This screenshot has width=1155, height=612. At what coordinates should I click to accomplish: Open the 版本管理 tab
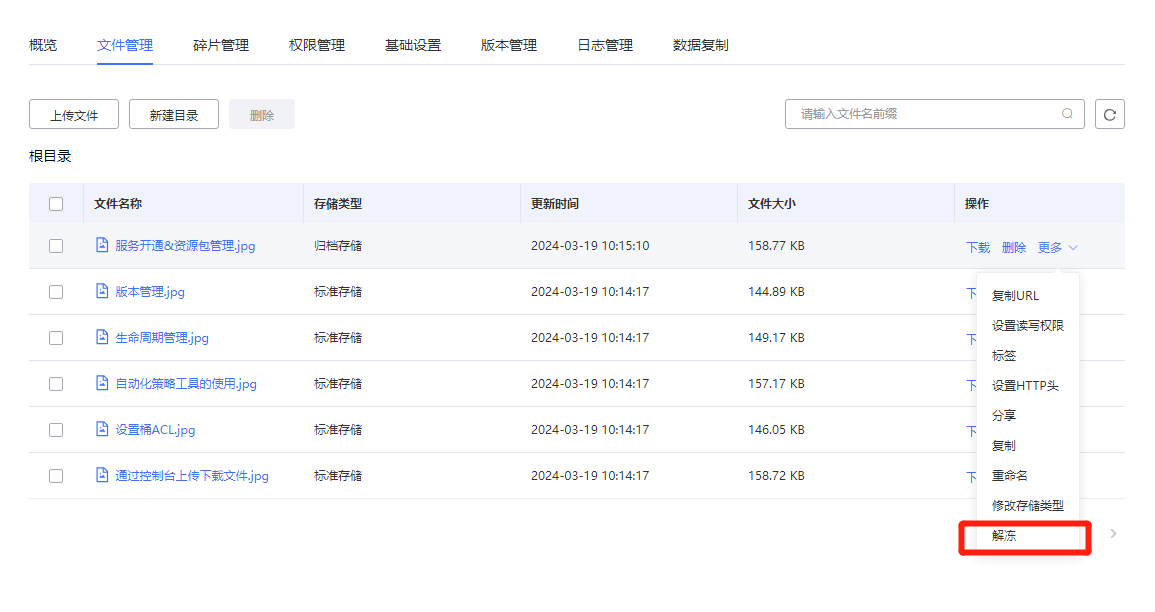508,45
